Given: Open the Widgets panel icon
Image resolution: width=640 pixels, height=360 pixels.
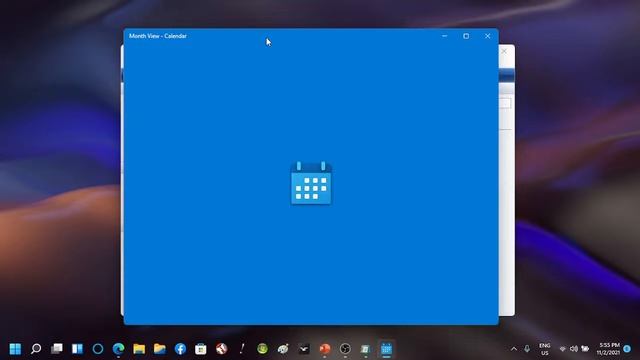Looking at the screenshot, I should click(x=77, y=349).
